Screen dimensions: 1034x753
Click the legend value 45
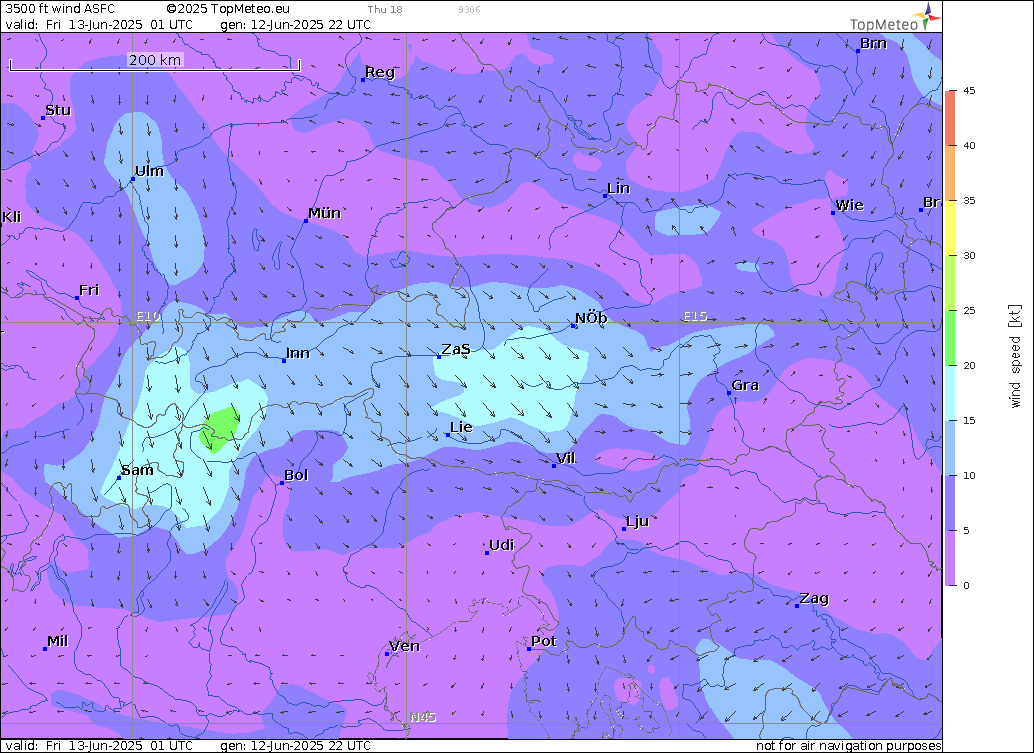click(x=969, y=90)
